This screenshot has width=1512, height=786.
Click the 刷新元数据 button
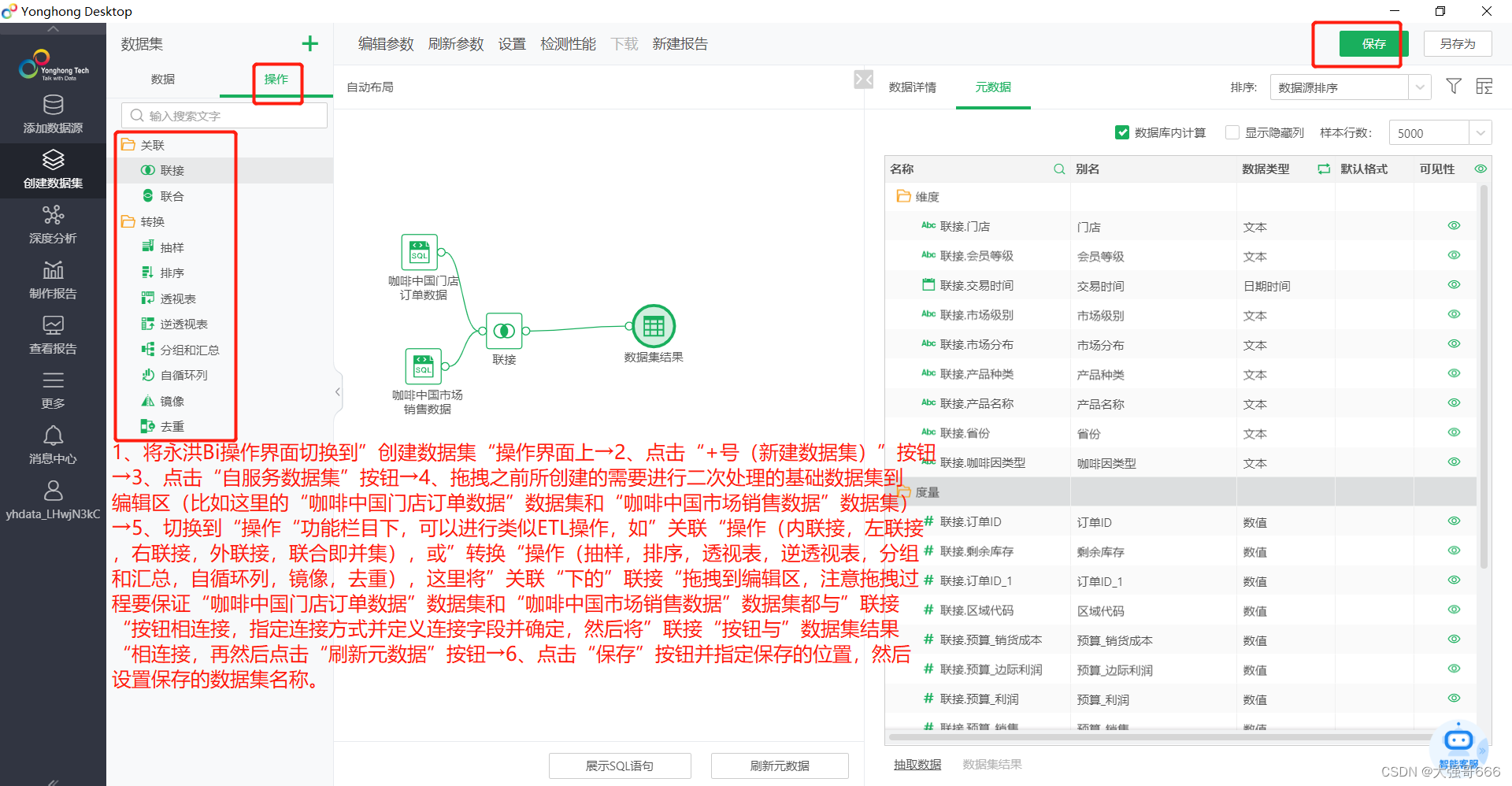pos(780,766)
